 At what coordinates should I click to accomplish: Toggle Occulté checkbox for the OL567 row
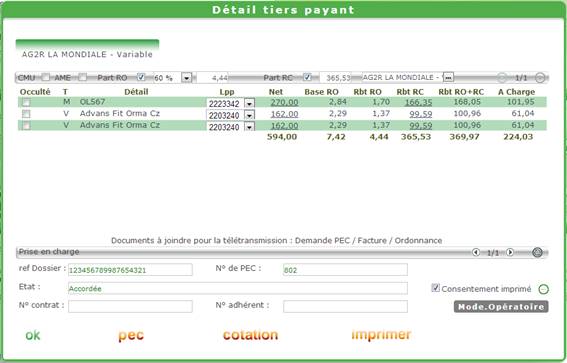[x=26, y=102]
